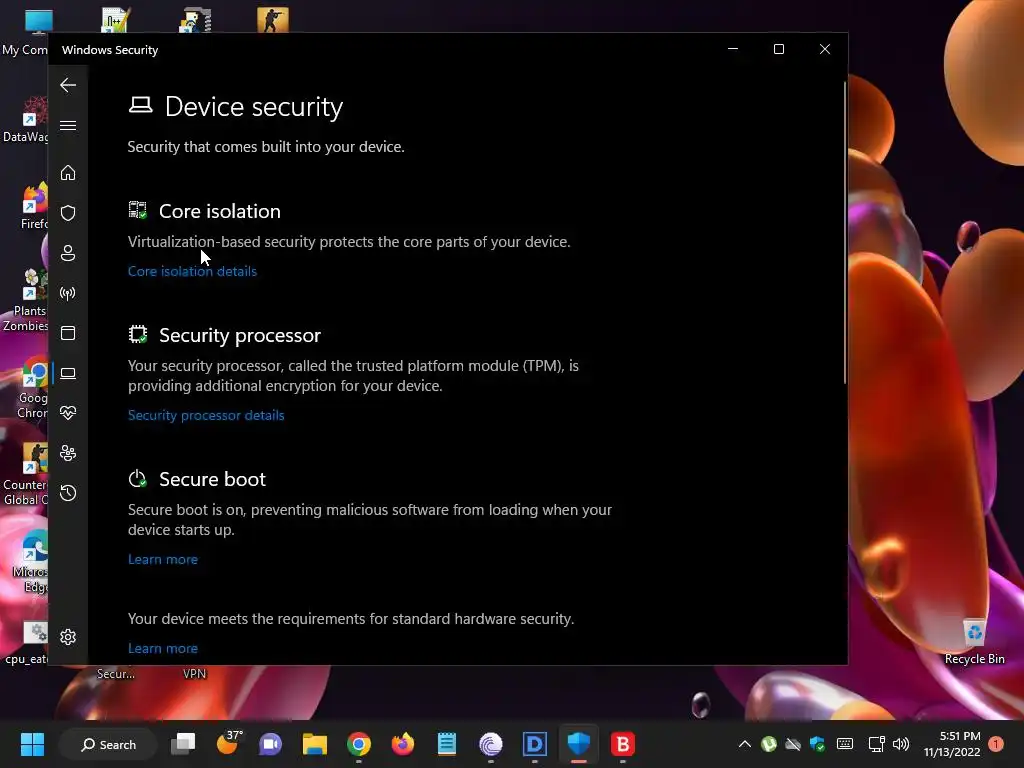
Task: Open File Explorer from the taskbar
Action: coord(315,744)
